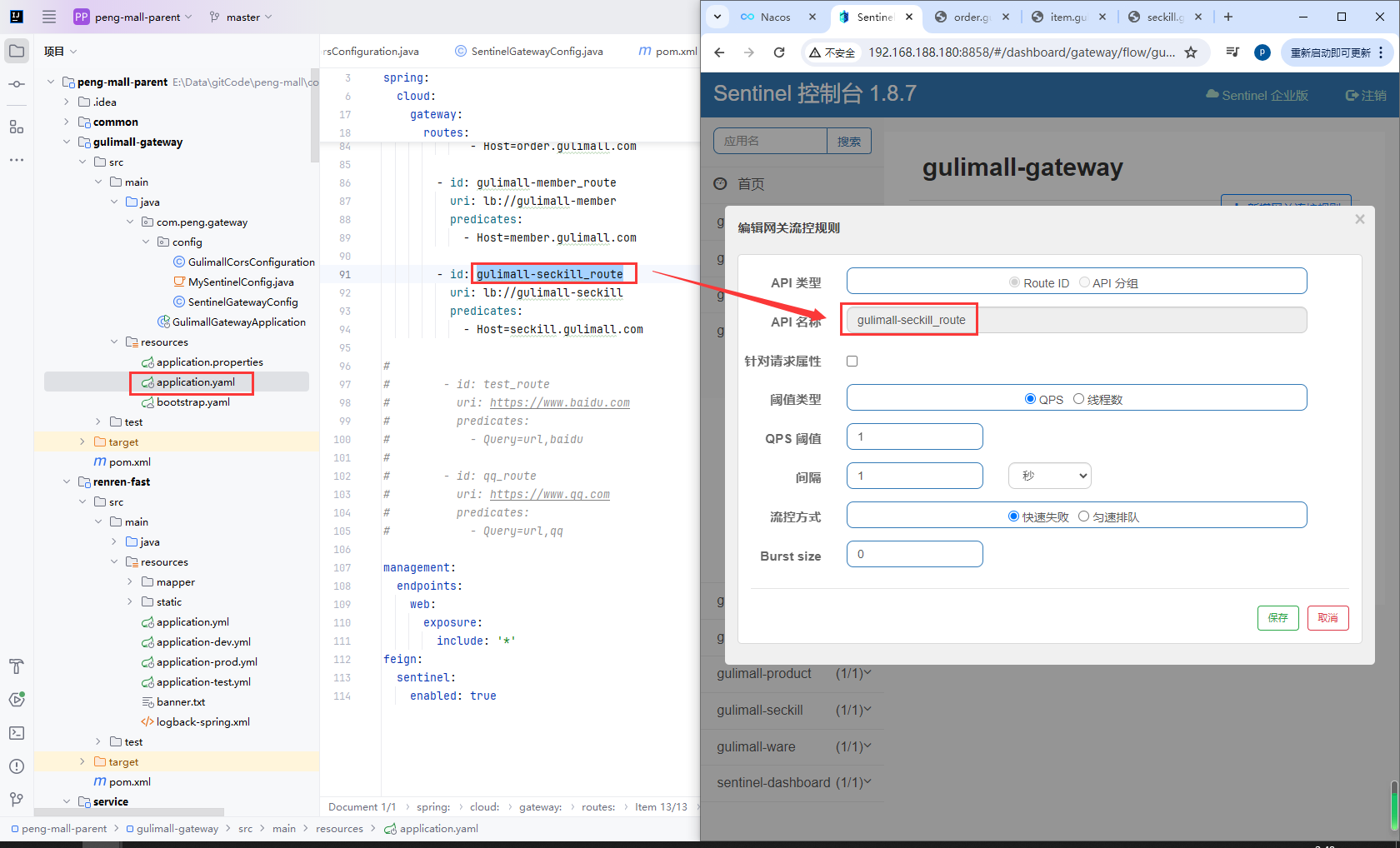Expand the .idea folder node
The image size is (1400, 848).
[x=67, y=102]
